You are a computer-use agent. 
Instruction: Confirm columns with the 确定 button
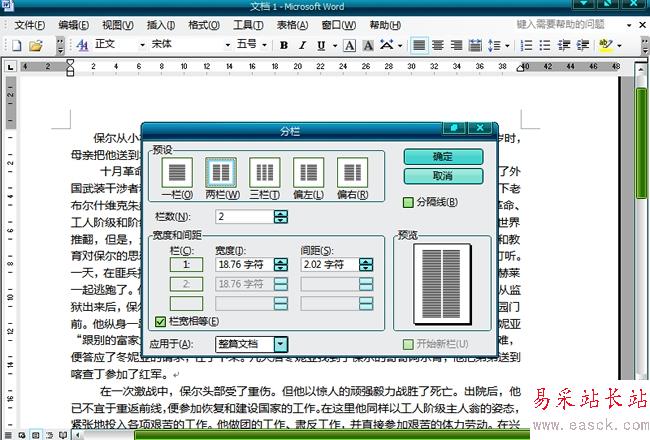click(x=443, y=157)
